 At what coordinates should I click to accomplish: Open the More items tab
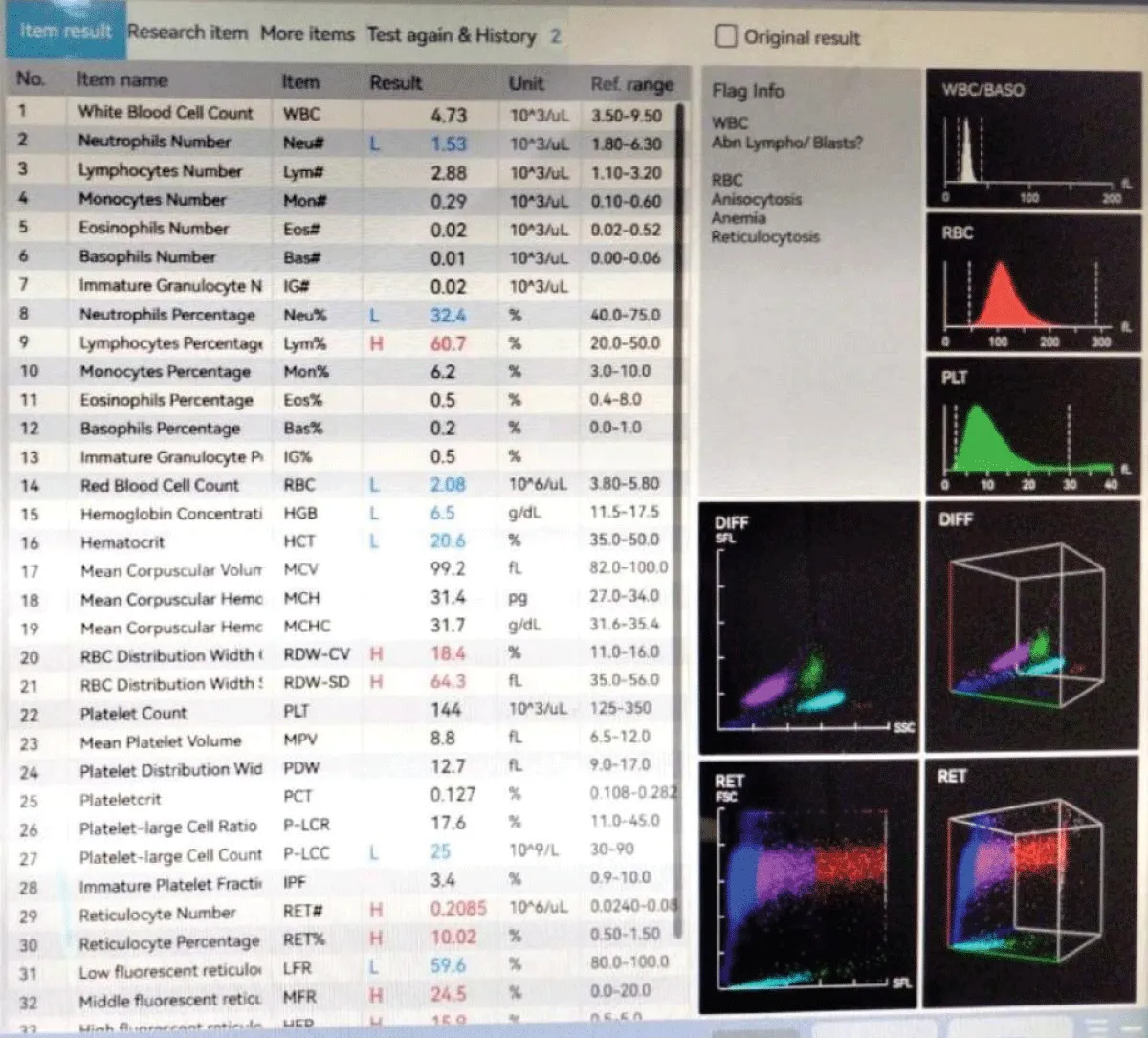307,34
